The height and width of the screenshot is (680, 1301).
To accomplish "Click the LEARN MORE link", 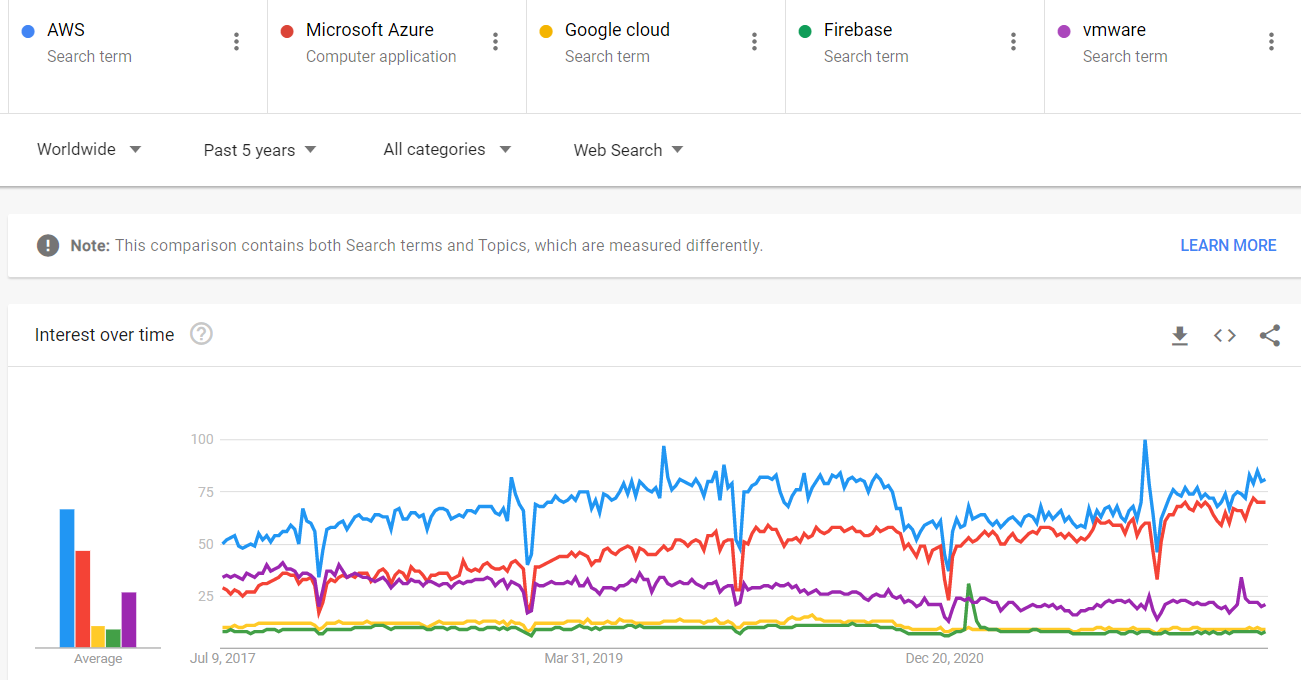I will [1228, 245].
